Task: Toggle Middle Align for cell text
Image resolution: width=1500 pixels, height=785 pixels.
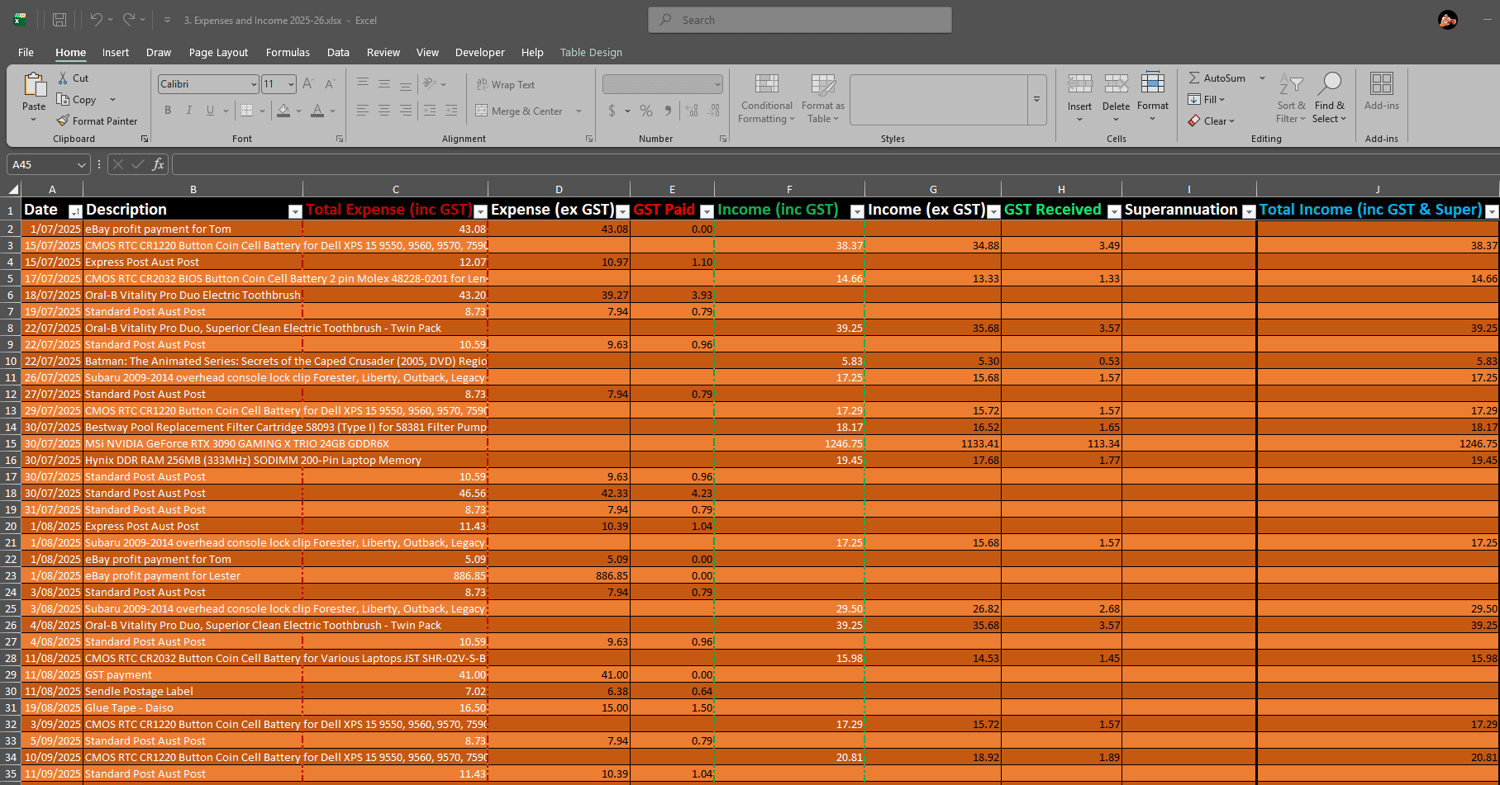Action: click(384, 84)
